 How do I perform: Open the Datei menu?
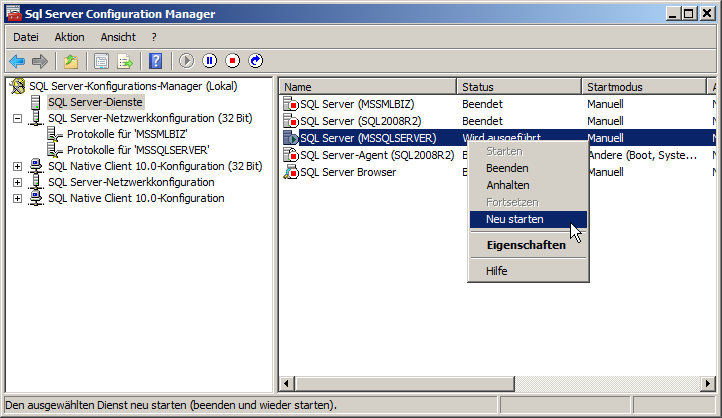pos(26,37)
